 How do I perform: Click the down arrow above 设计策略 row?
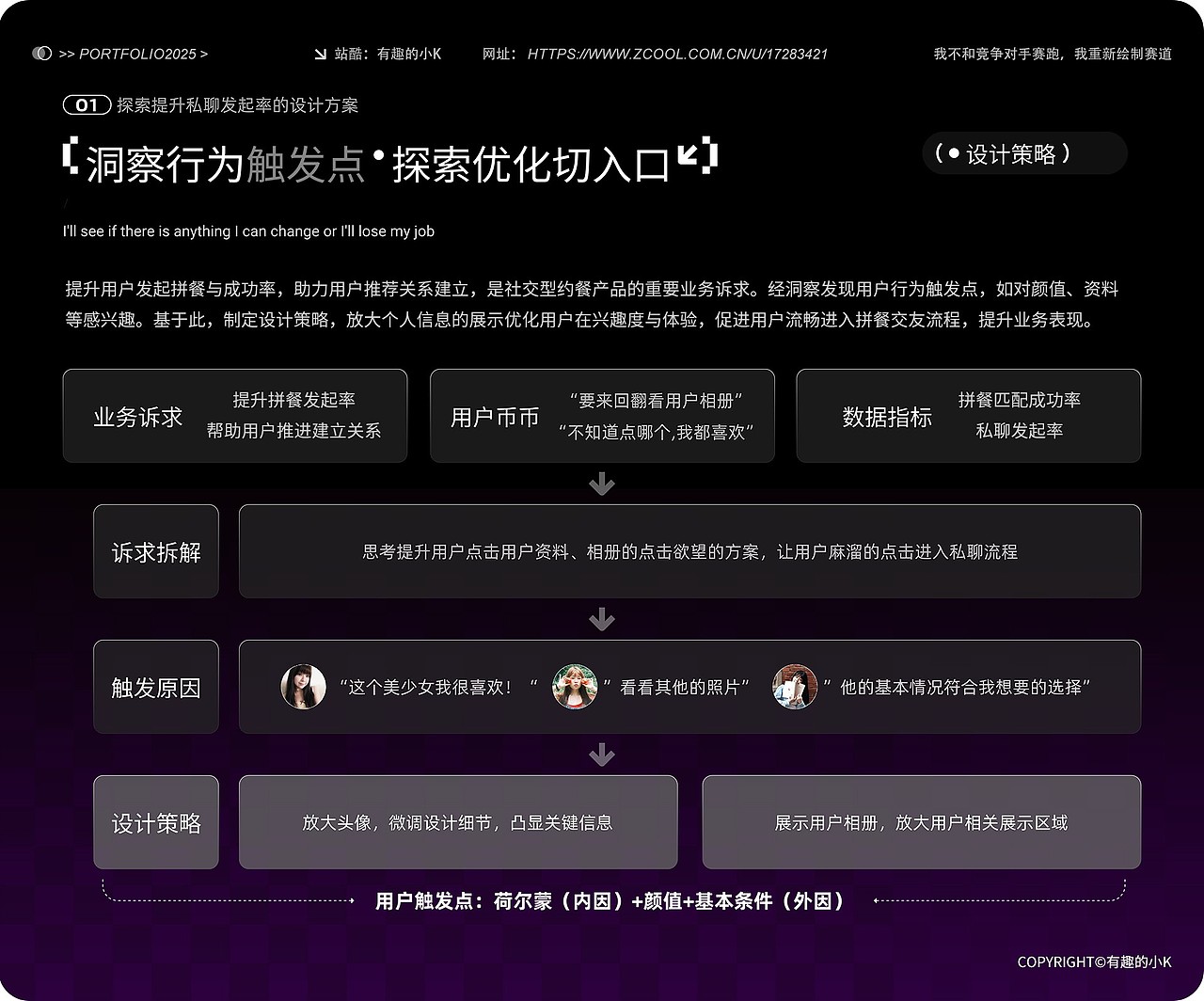pyautogui.click(x=602, y=755)
